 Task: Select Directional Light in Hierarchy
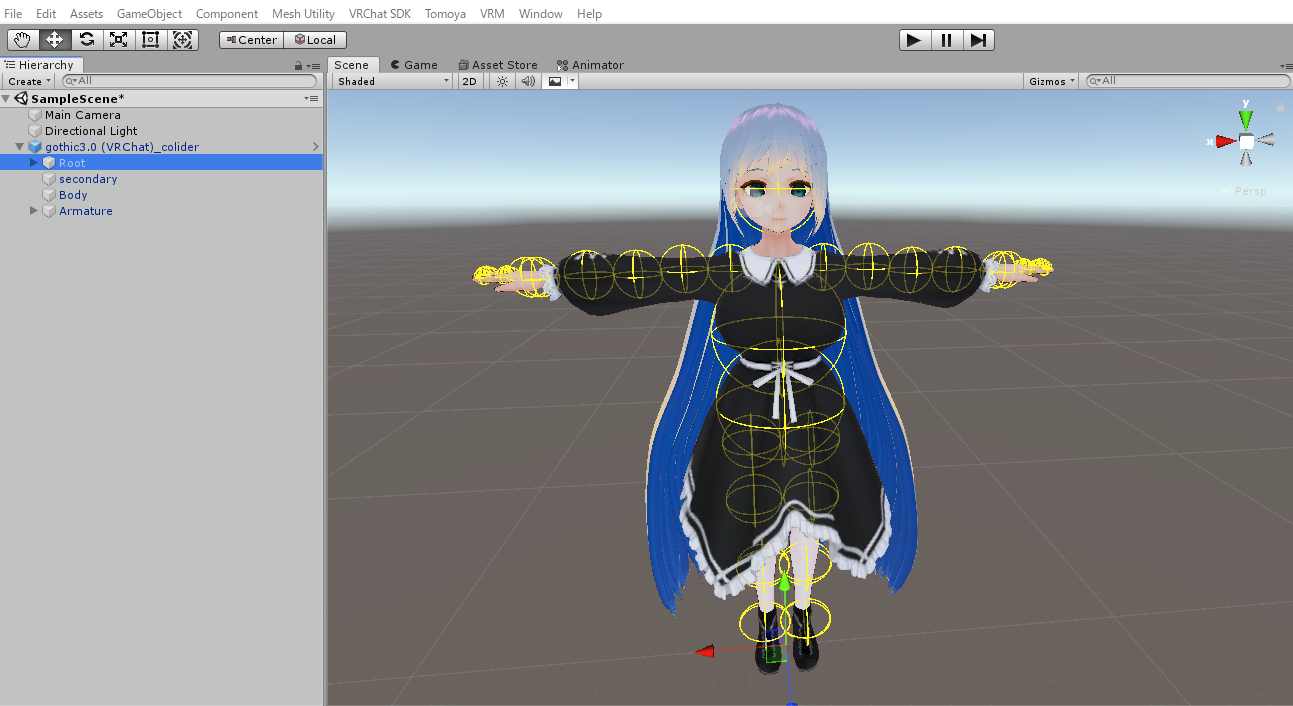[91, 131]
